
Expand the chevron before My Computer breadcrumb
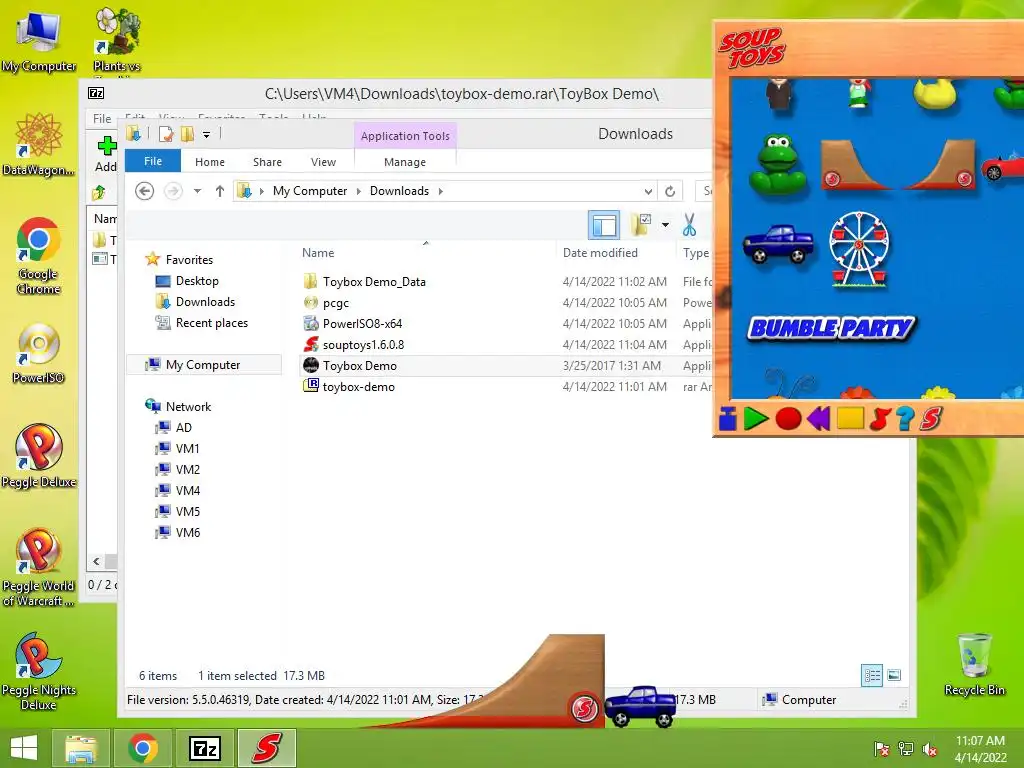pos(262,191)
